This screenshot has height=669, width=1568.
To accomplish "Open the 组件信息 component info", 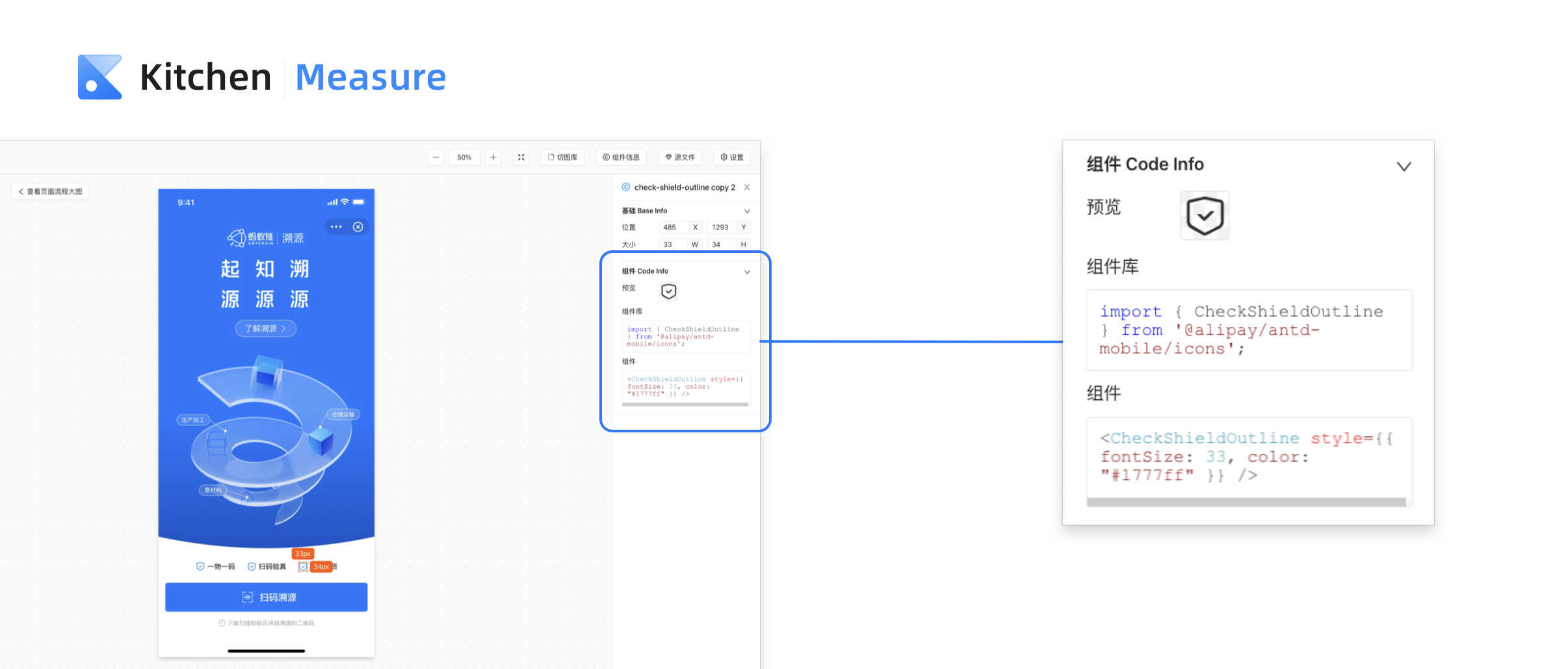I will click(621, 157).
